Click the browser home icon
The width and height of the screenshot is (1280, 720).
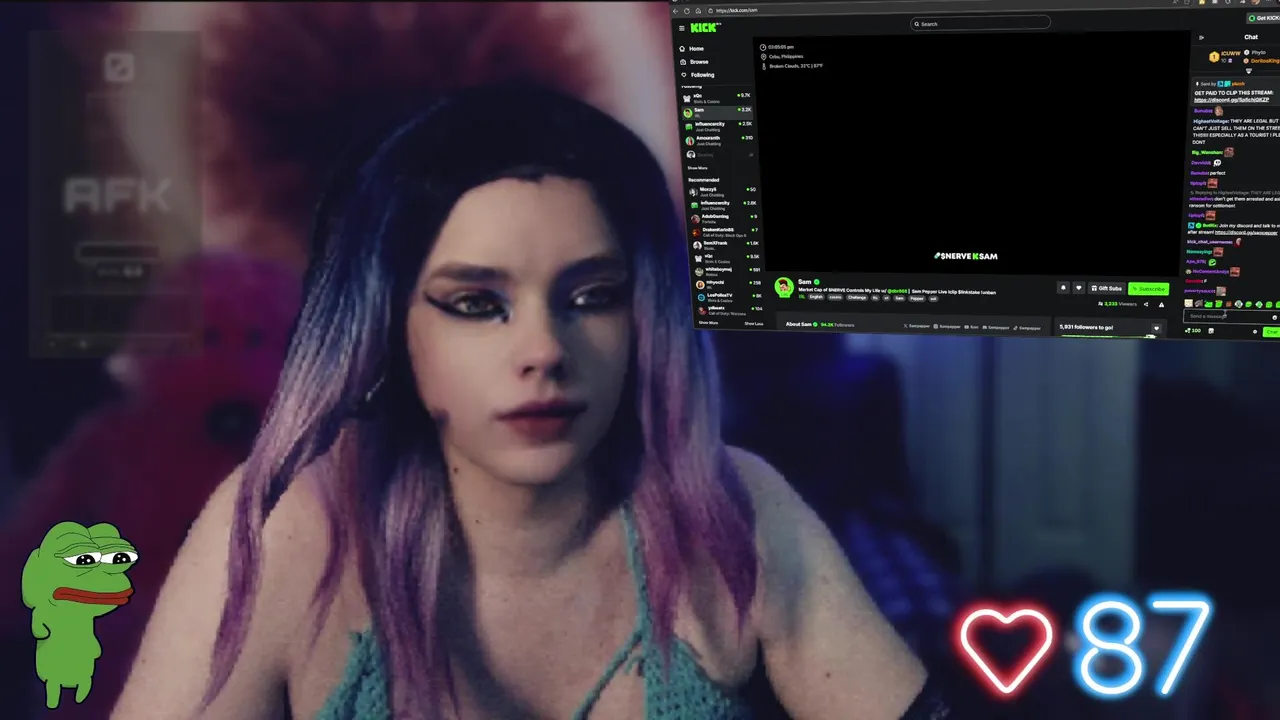coord(698,11)
